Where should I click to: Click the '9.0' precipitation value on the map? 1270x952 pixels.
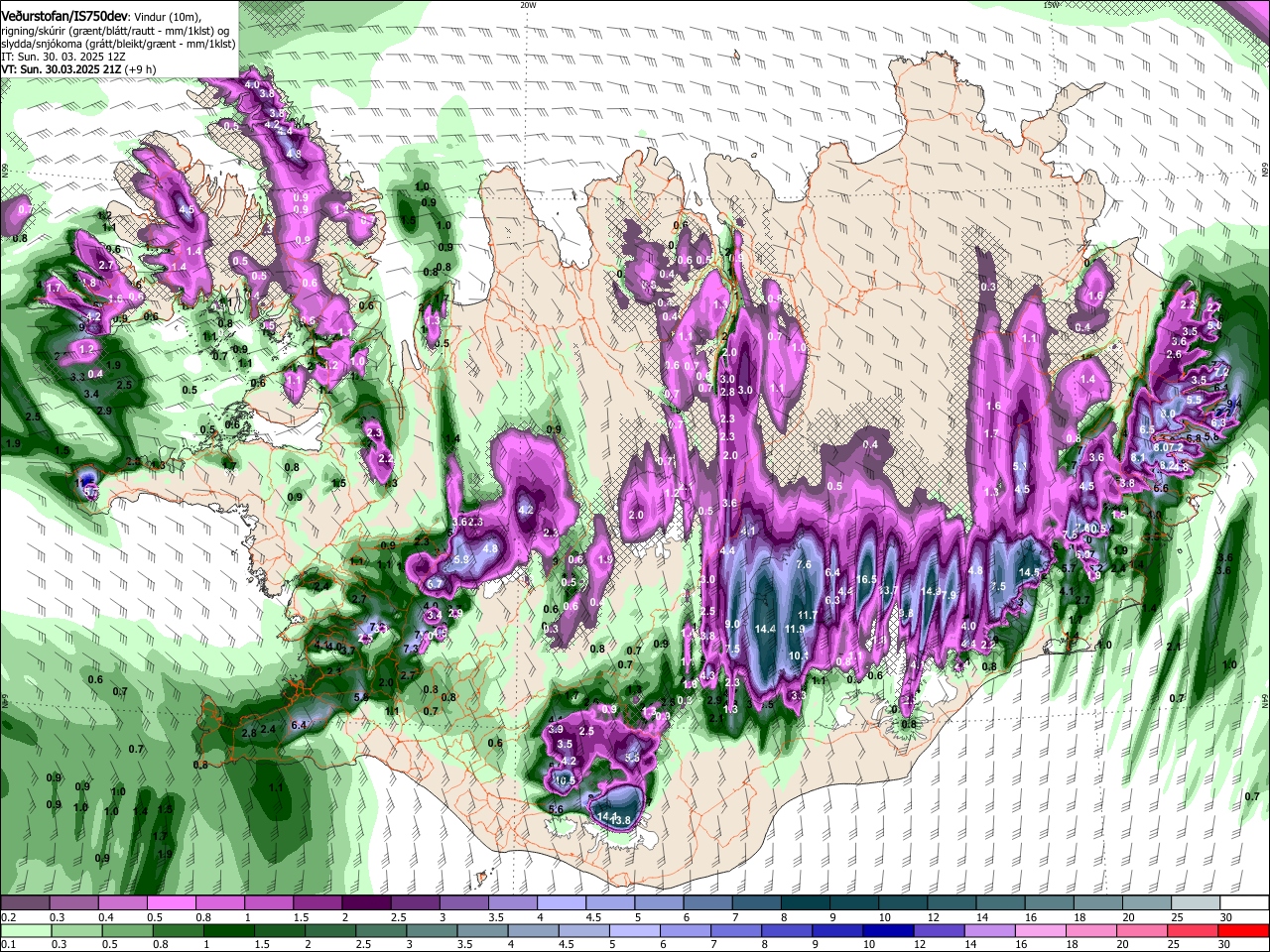[732, 624]
